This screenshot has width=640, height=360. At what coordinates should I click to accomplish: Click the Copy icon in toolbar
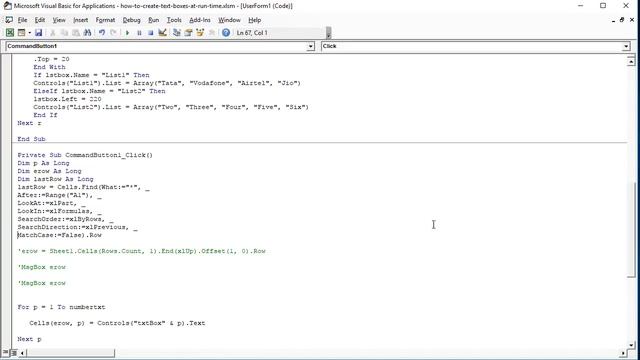coord(64,33)
